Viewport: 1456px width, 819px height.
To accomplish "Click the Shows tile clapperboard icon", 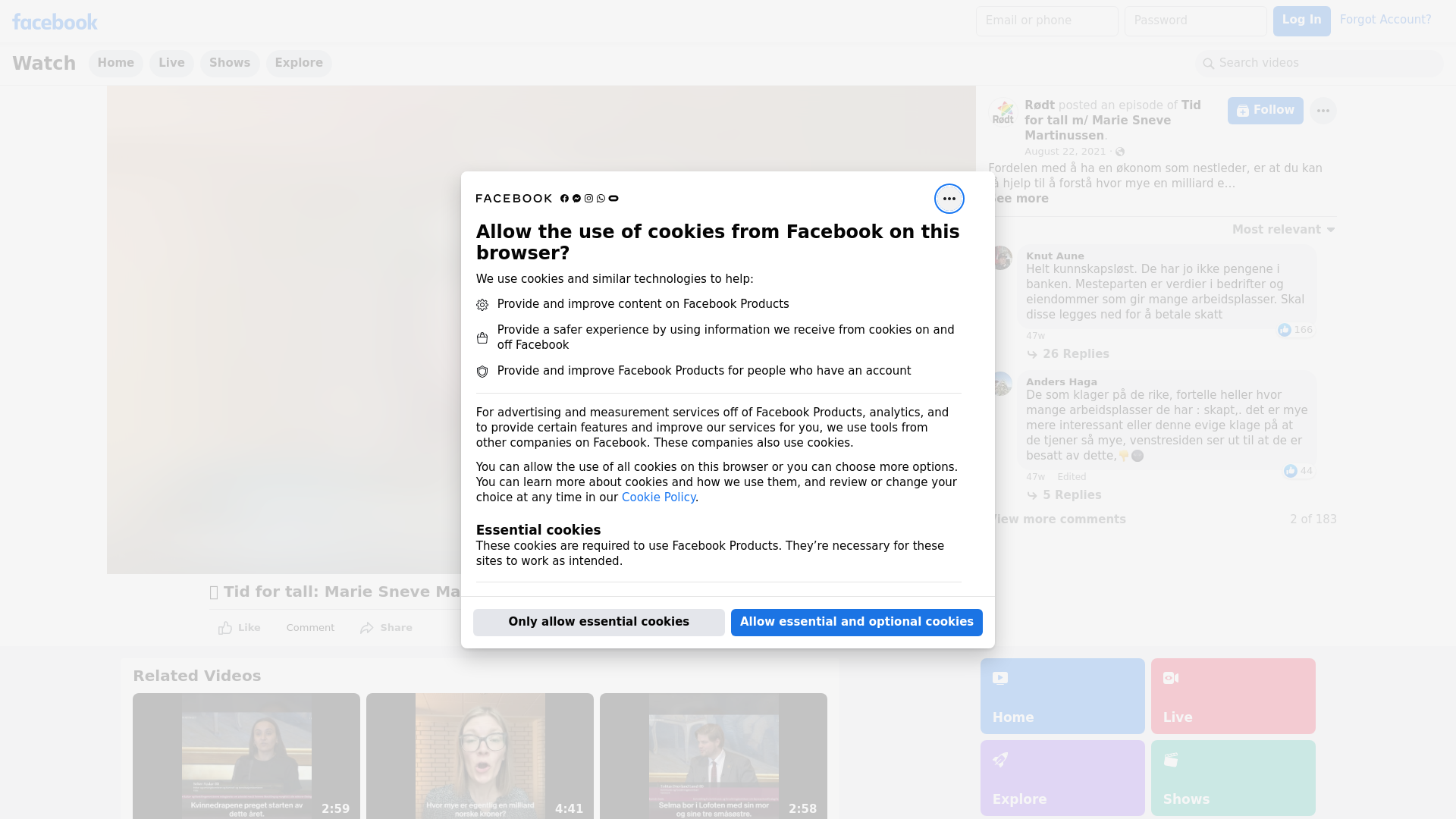I will click(x=1171, y=760).
